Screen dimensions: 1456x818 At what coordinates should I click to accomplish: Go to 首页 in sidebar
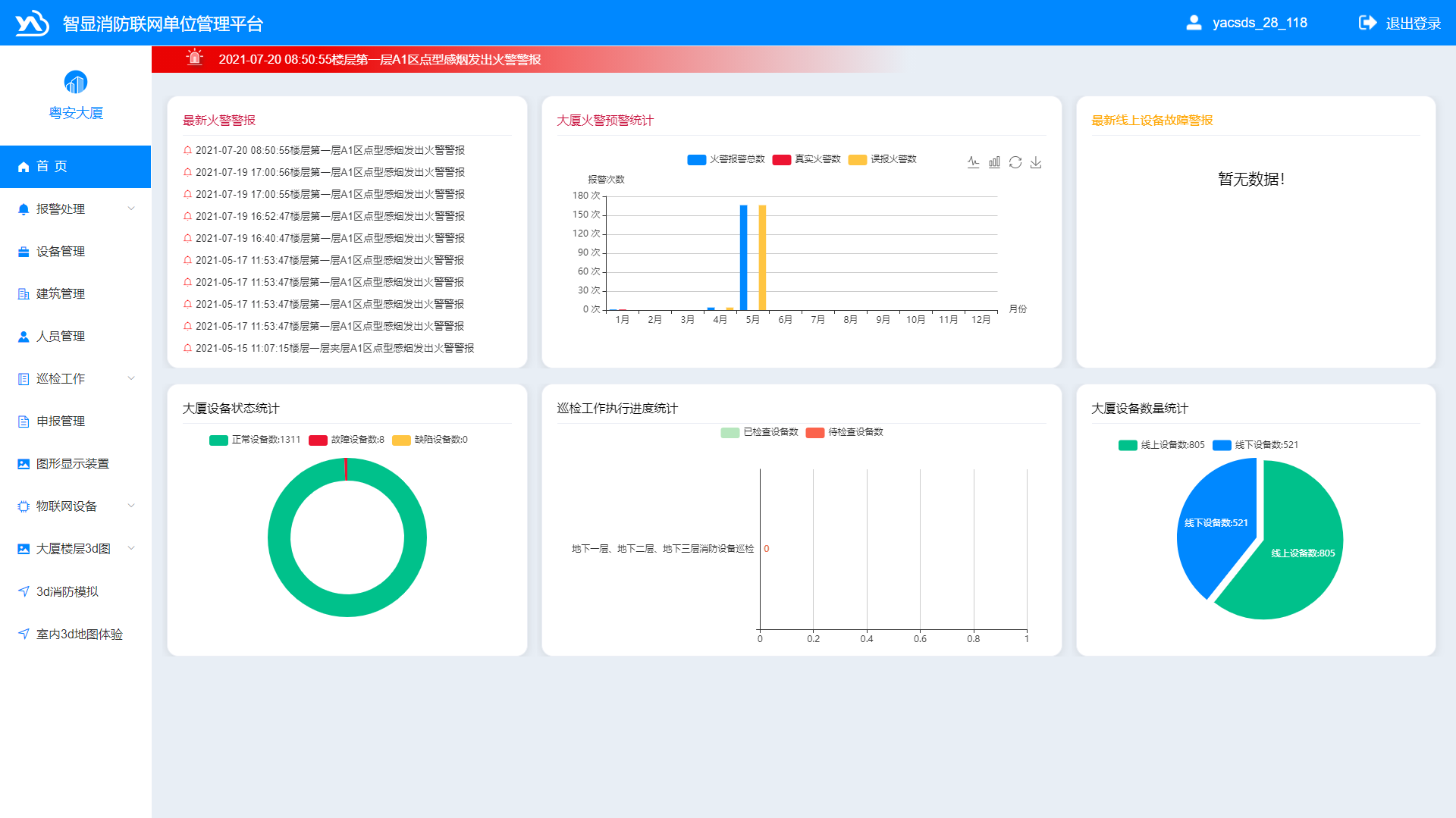(52, 167)
